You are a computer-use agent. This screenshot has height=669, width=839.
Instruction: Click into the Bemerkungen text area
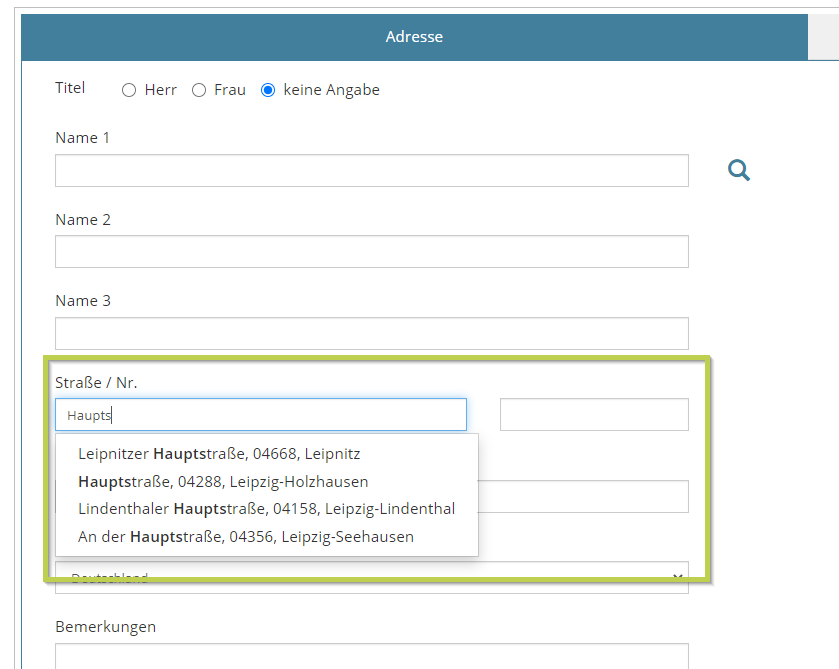(x=371, y=656)
